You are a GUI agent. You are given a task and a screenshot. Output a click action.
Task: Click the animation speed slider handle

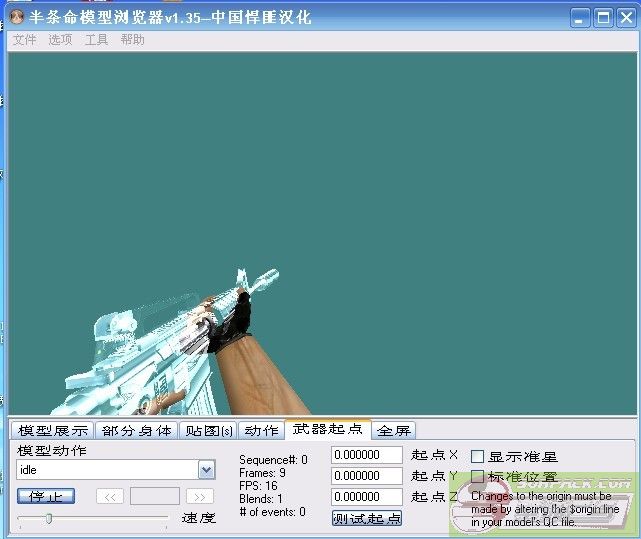coord(48,518)
